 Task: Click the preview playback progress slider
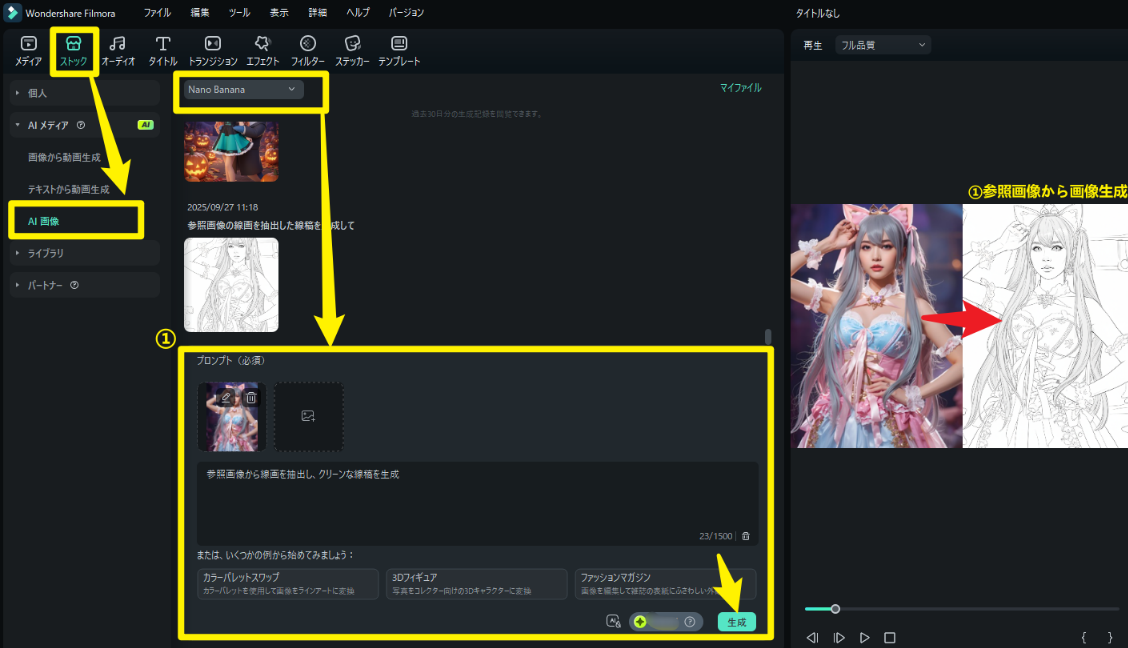(960, 609)
